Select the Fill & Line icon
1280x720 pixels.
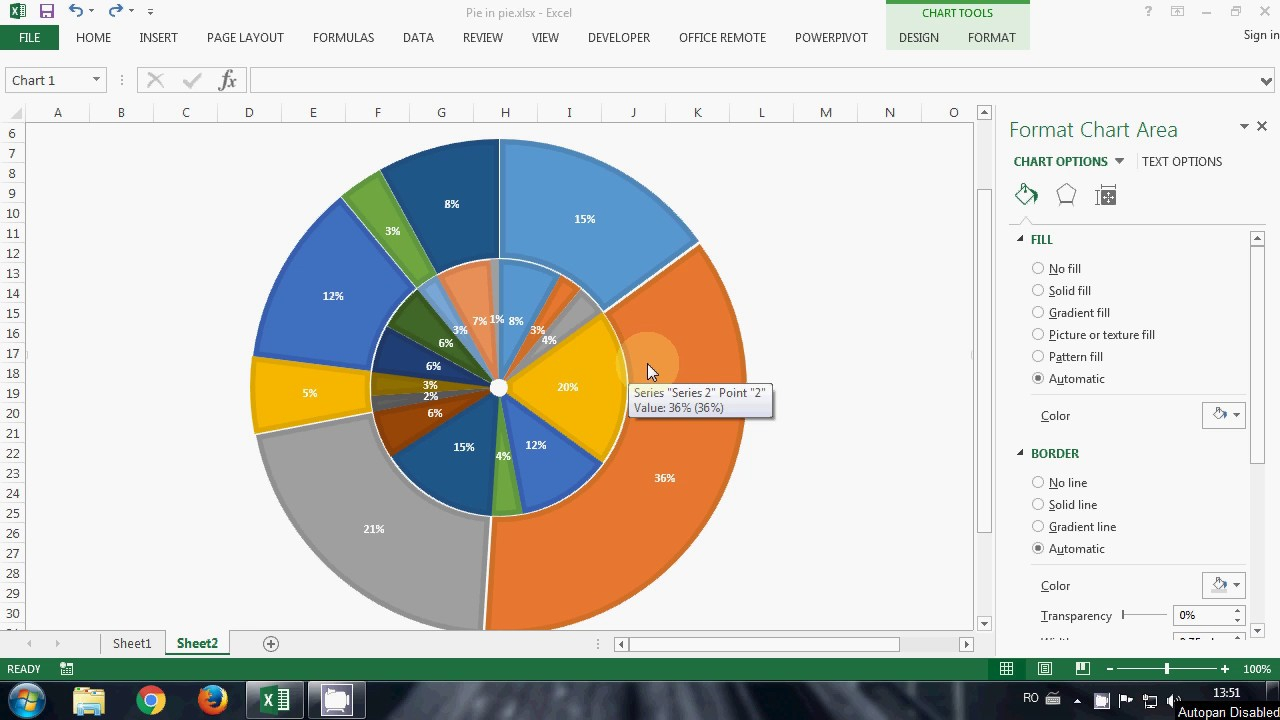pos(1026,194)
